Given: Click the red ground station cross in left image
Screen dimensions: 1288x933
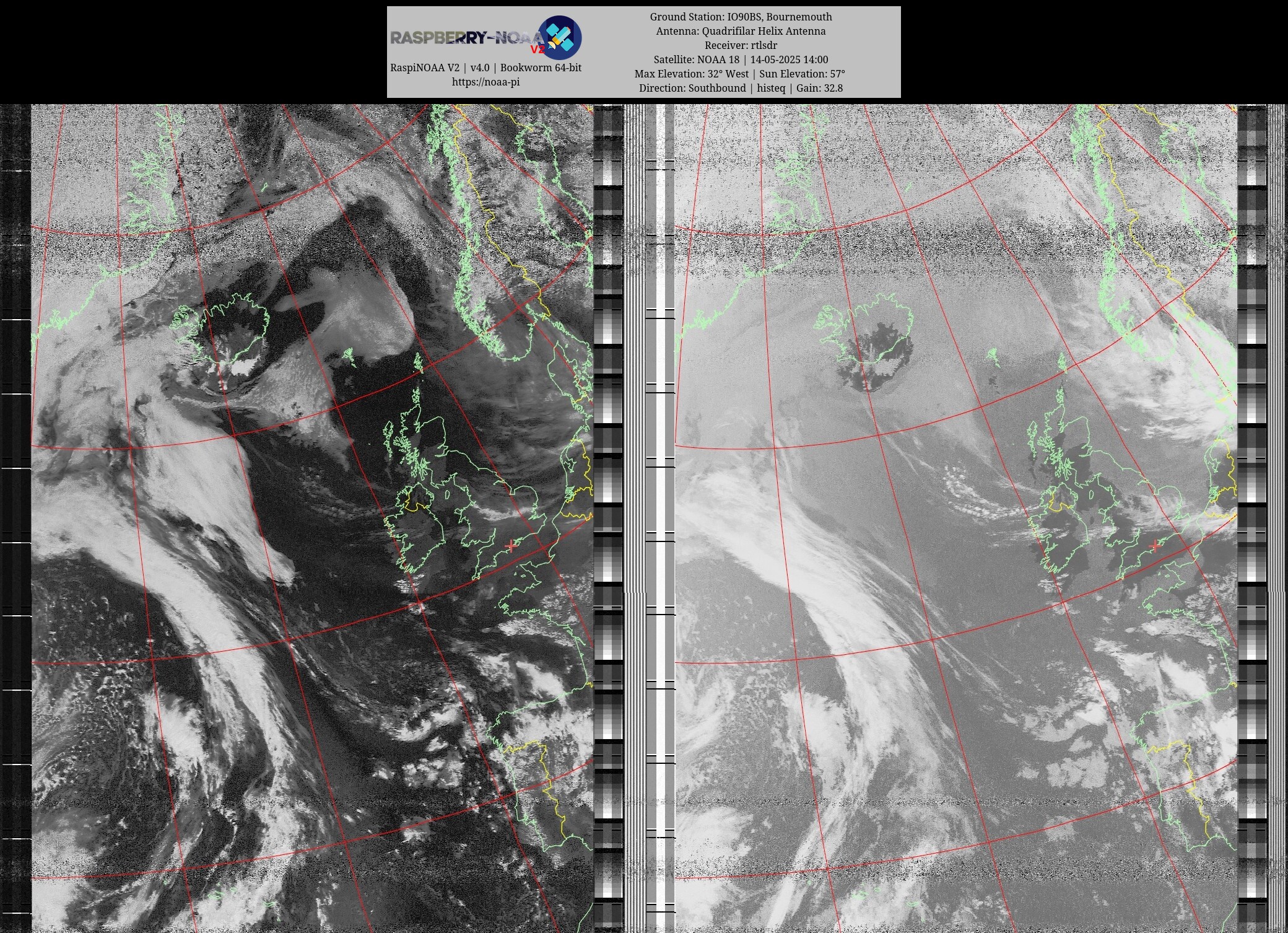Looking at the screenshot, I should pyautogui.click(x=511, y=545).
